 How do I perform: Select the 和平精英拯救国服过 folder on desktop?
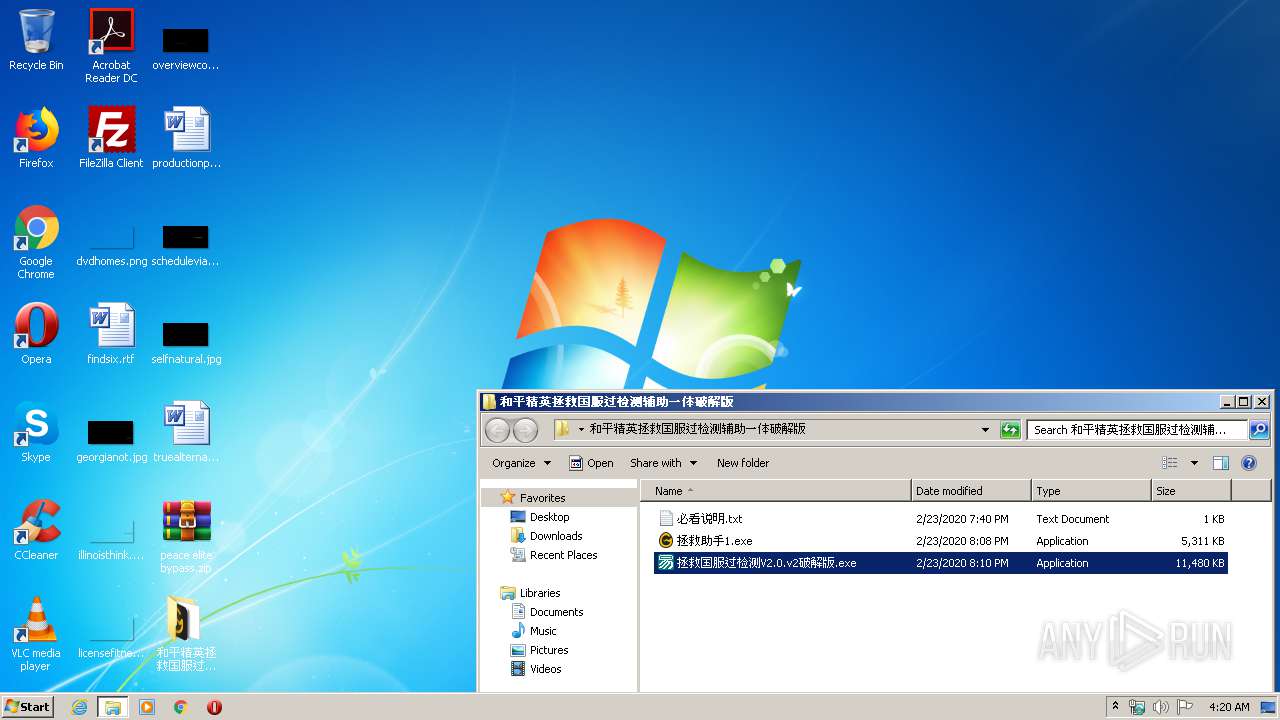[x=187, y=634]
